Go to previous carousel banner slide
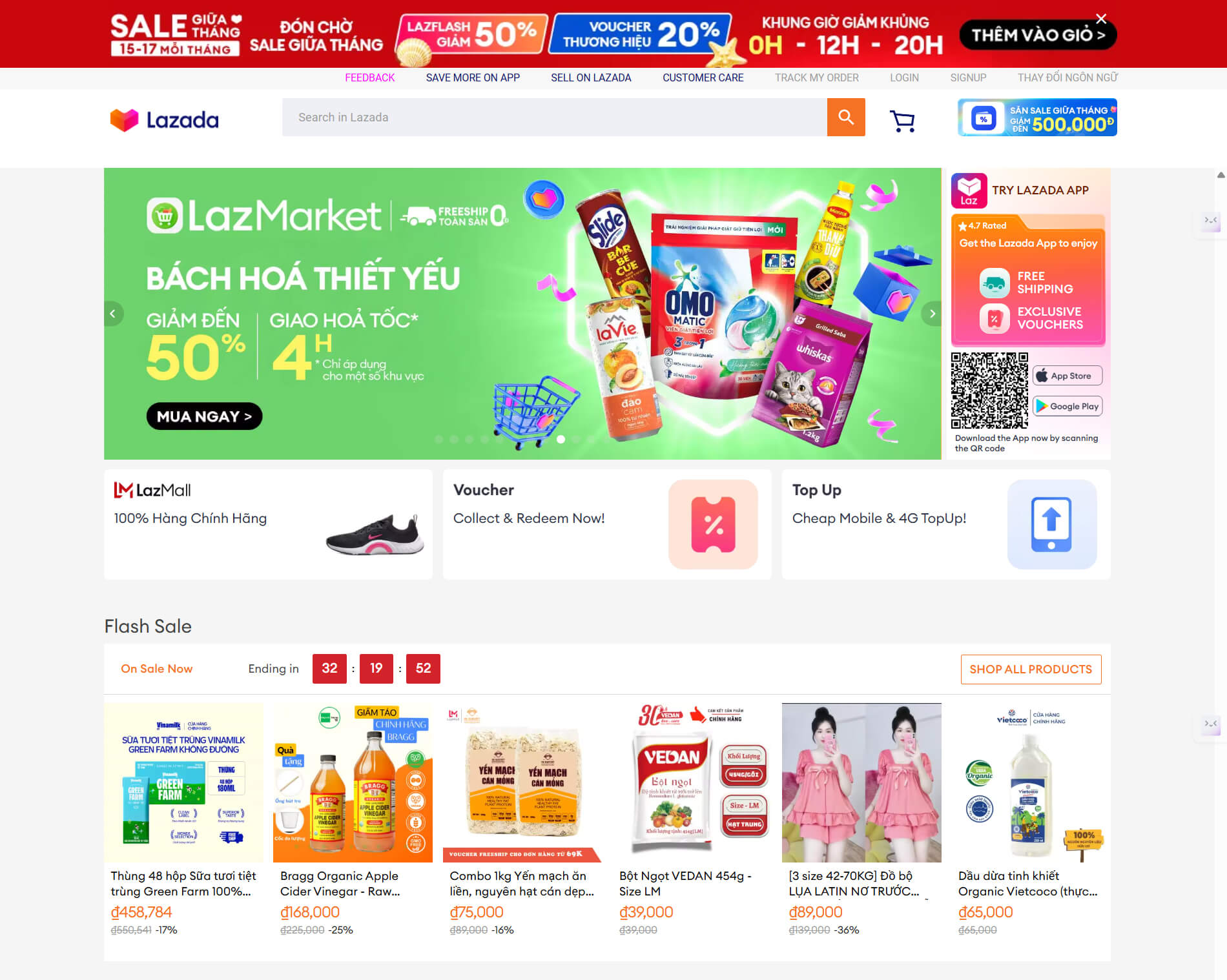Viewport: 1227px width, 980px height. pyautogui.click(x=113, y=314)
